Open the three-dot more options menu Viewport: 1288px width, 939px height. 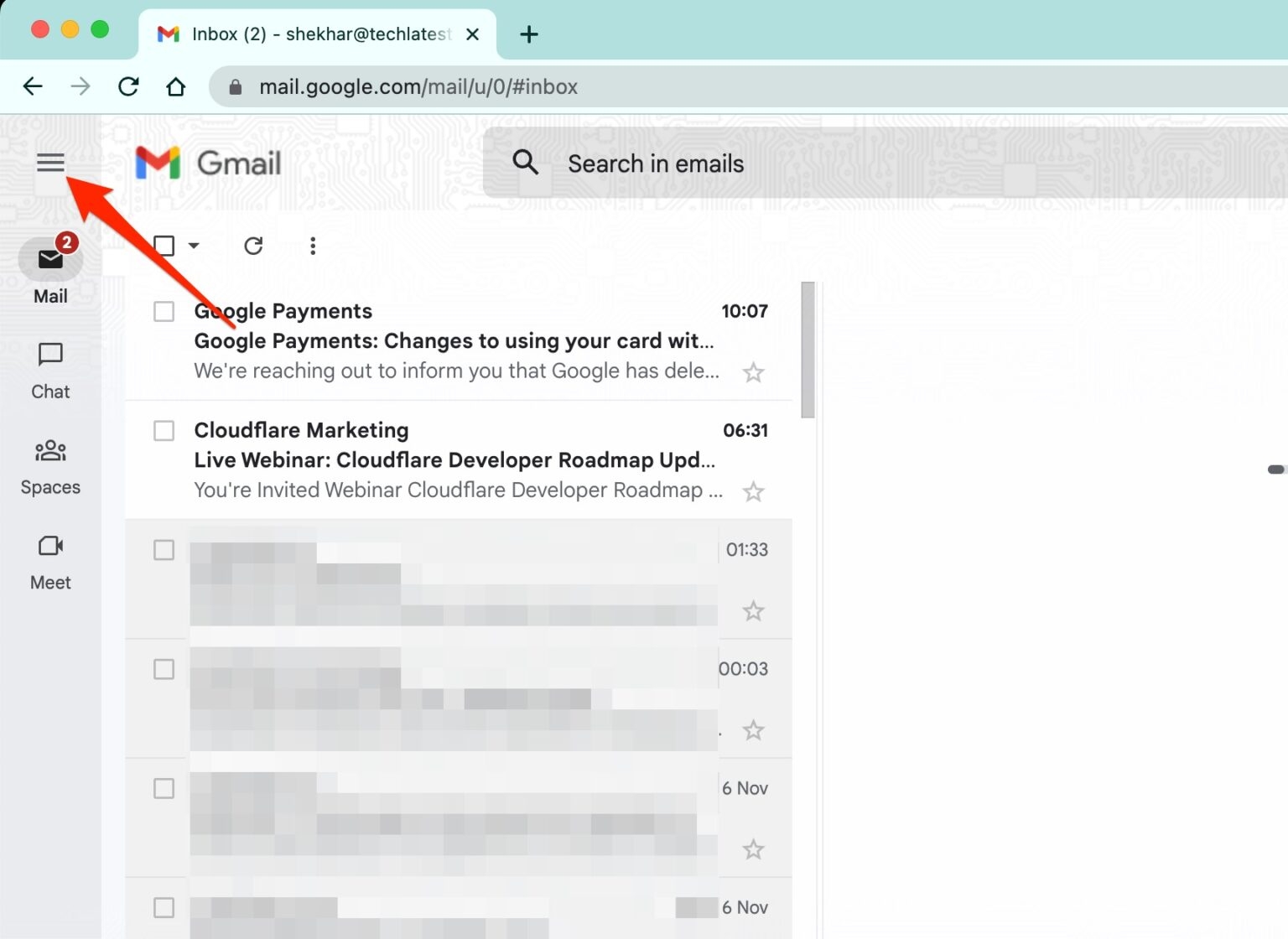(x=312, y=246)
